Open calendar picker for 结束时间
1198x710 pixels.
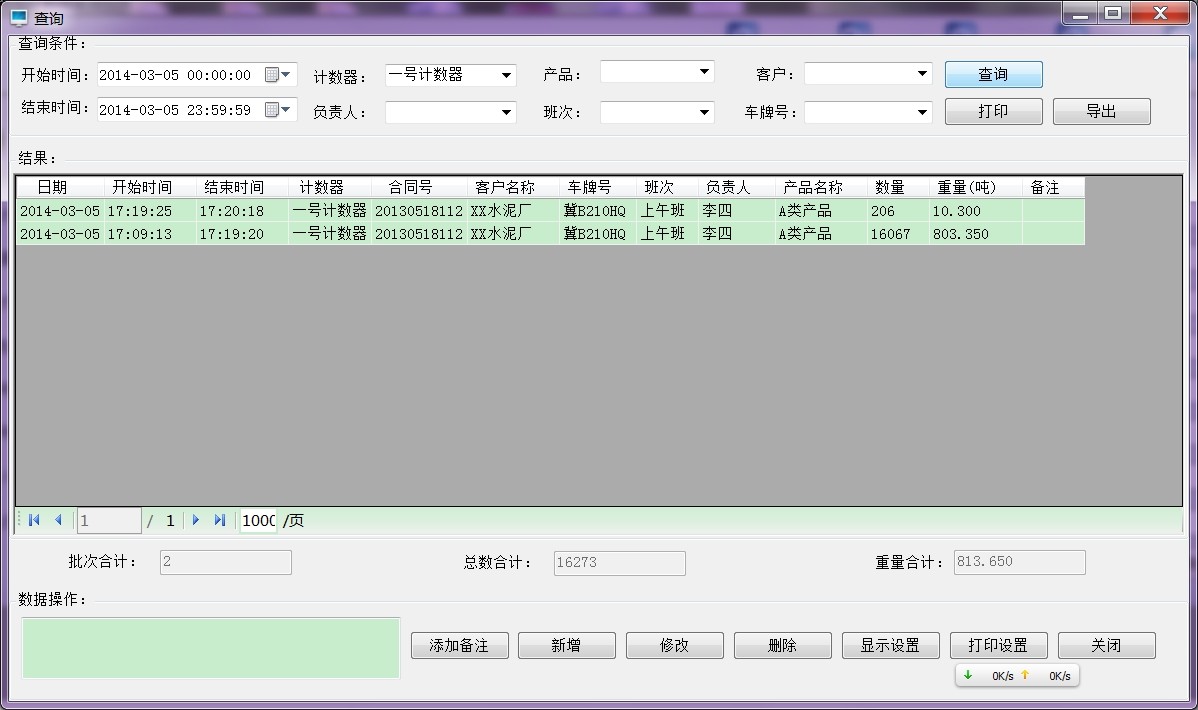[278, 110]
